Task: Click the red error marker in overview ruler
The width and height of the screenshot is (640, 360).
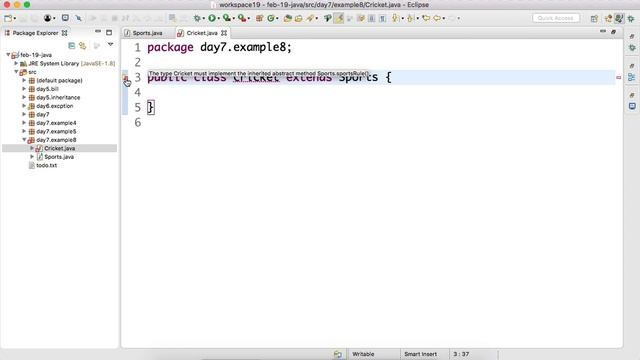Action: pos(618,77)
